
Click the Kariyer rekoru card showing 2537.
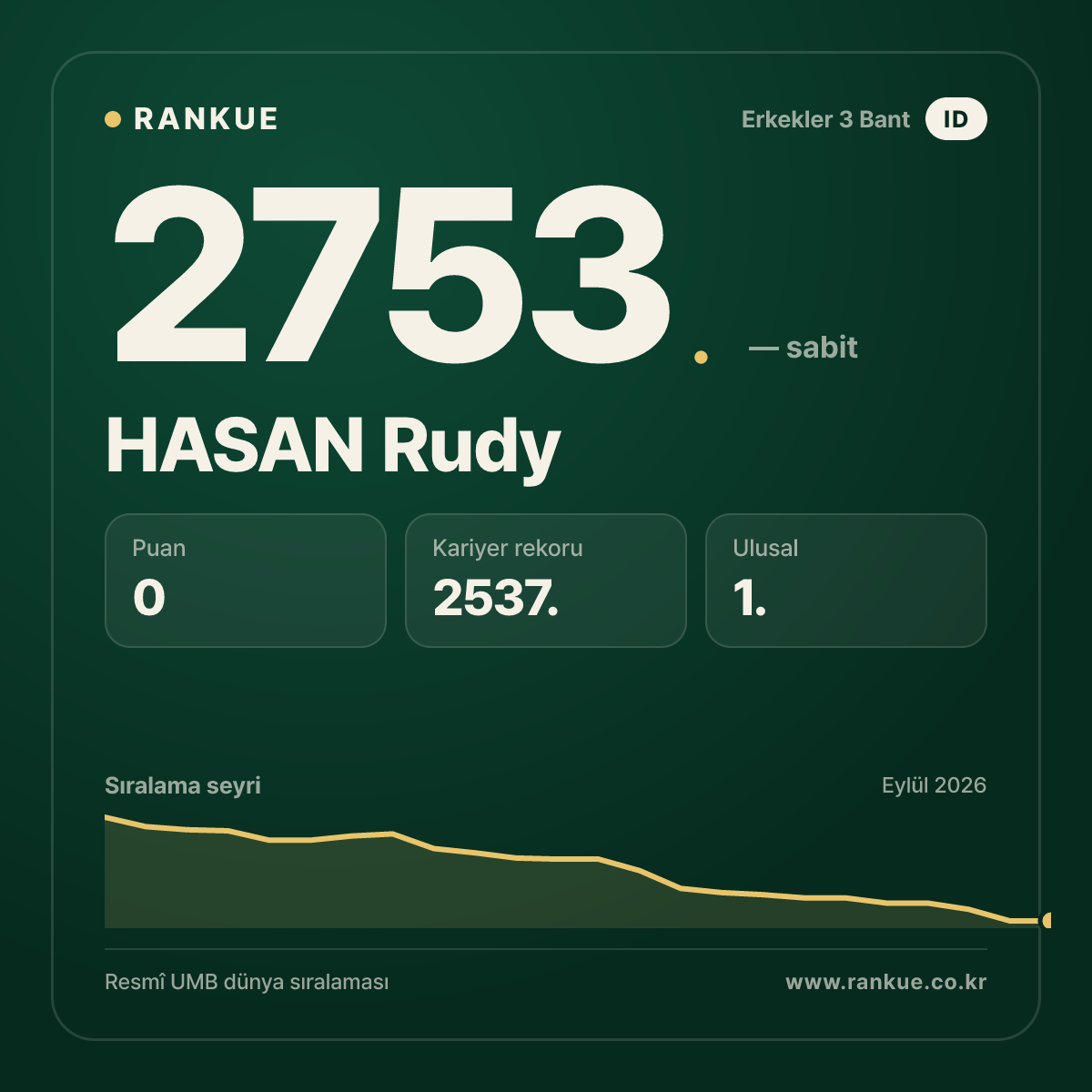[546, 581]
